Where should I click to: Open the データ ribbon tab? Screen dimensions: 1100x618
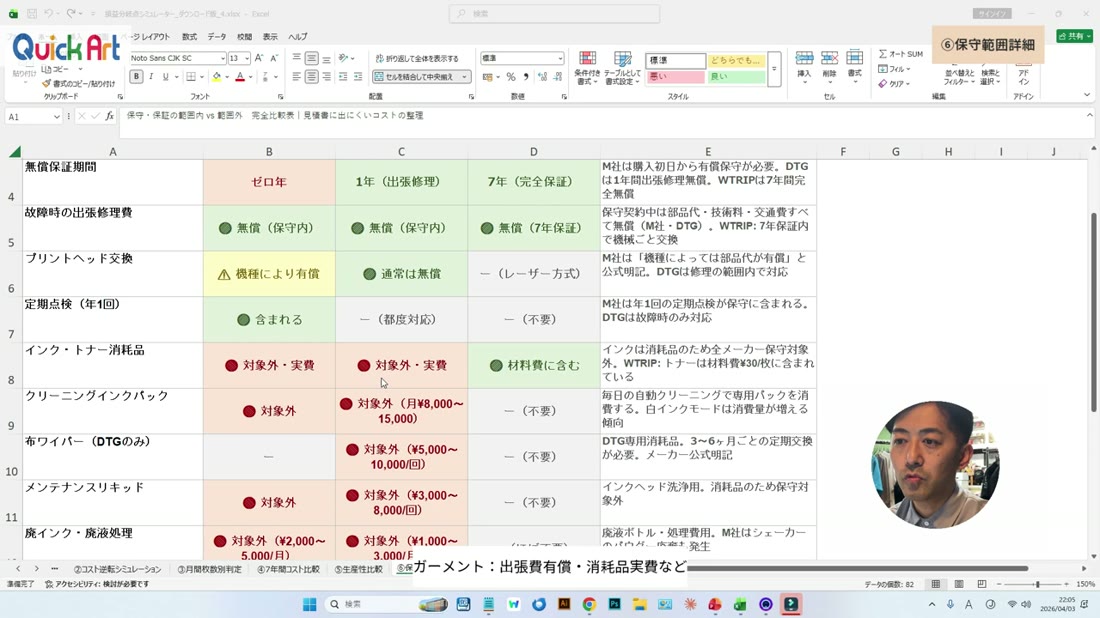(217, 36)
